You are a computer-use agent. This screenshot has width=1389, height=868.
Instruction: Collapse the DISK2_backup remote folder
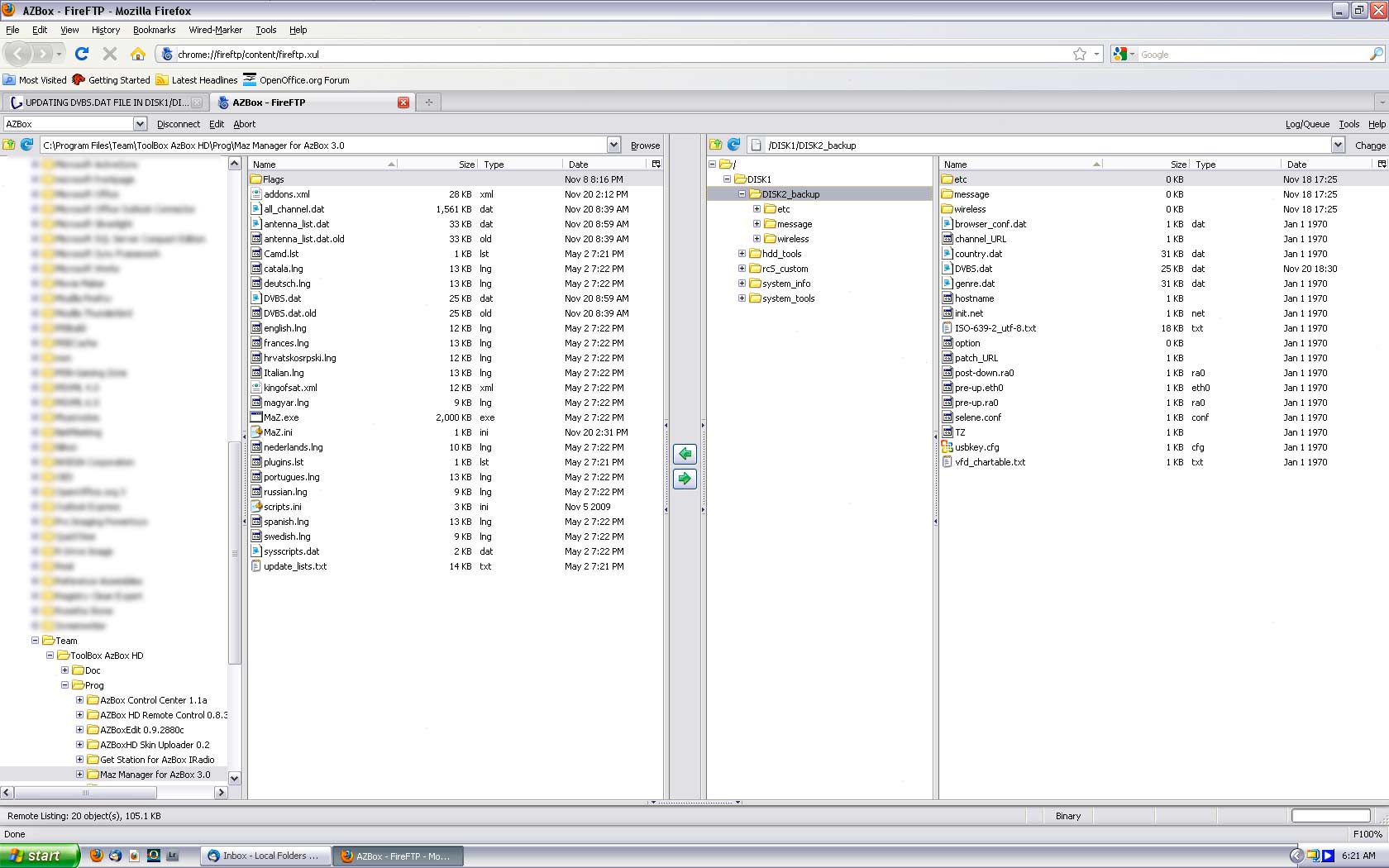[742, 194]
